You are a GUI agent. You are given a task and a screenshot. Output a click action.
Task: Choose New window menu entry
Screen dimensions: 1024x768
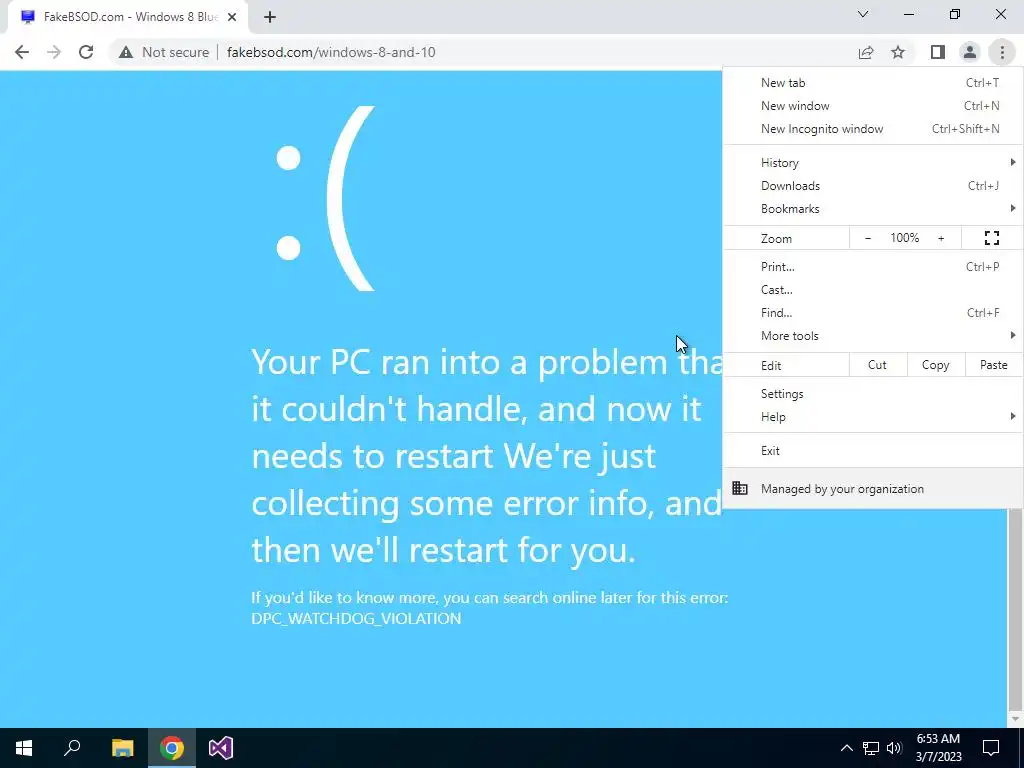tap(873, 106)
